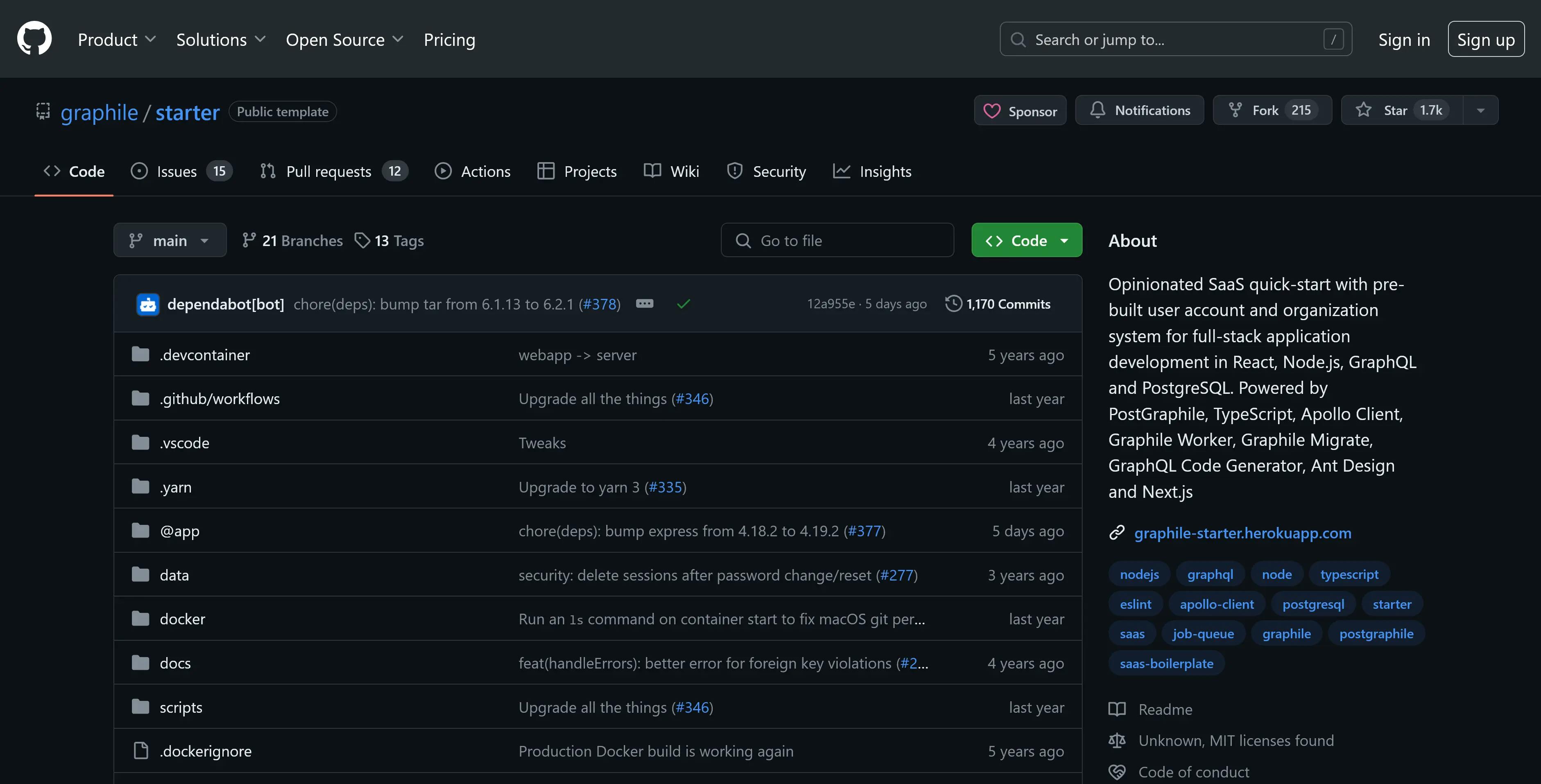Click the Sponsor heart button
Screen dimensions: 1541x784
tap(1020, 111)
